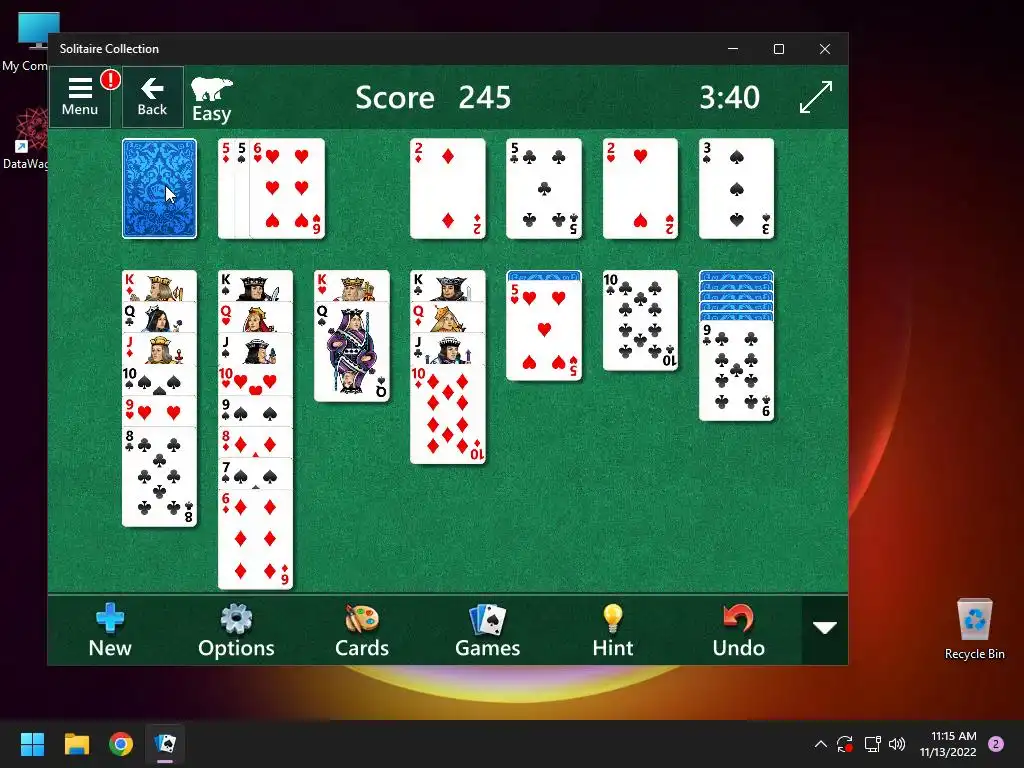
Task: Click the sync status tray icon
Action: (x=845, y=744)
